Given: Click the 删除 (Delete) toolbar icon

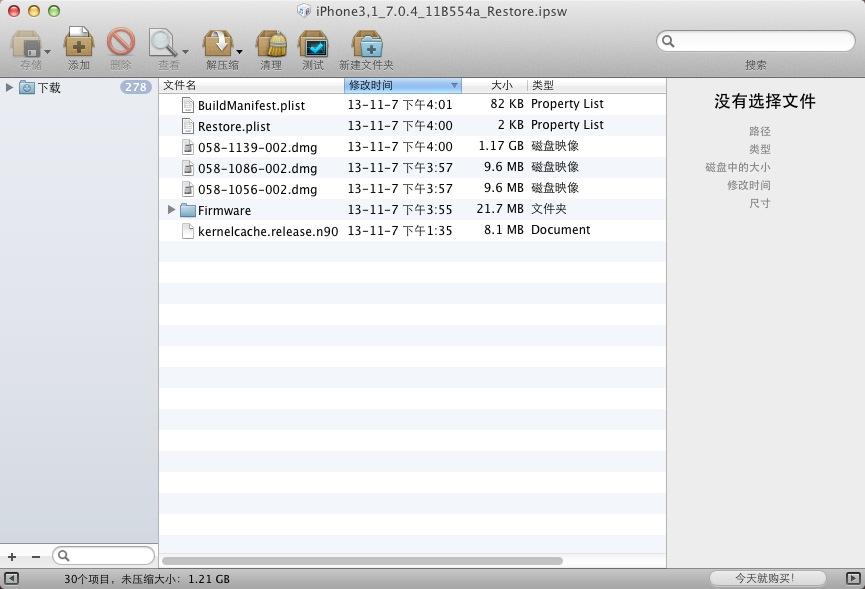Looking at the screenshot, I should click(121, 42).
